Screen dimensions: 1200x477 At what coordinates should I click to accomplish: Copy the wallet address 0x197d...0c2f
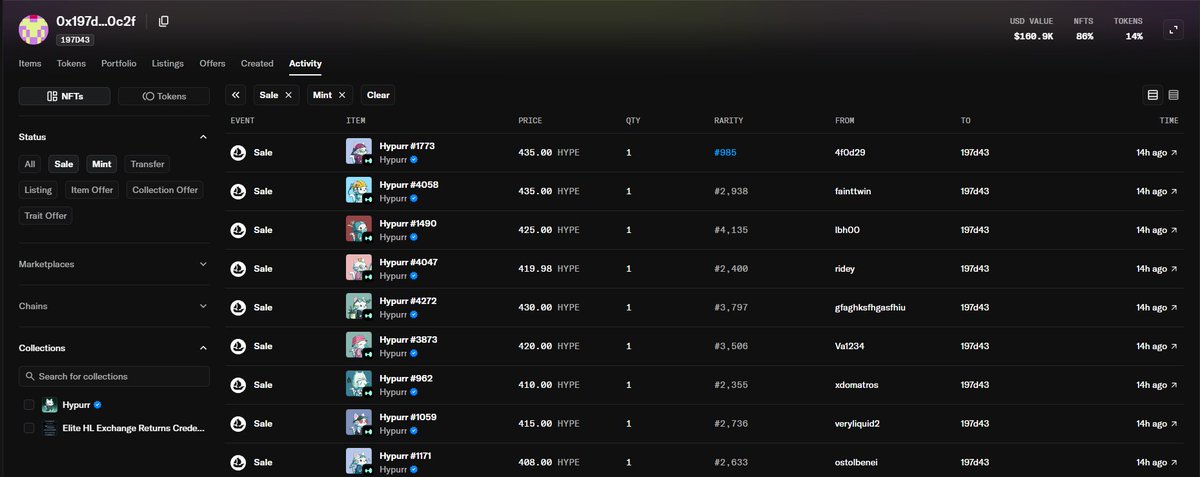tap(163, 21)
